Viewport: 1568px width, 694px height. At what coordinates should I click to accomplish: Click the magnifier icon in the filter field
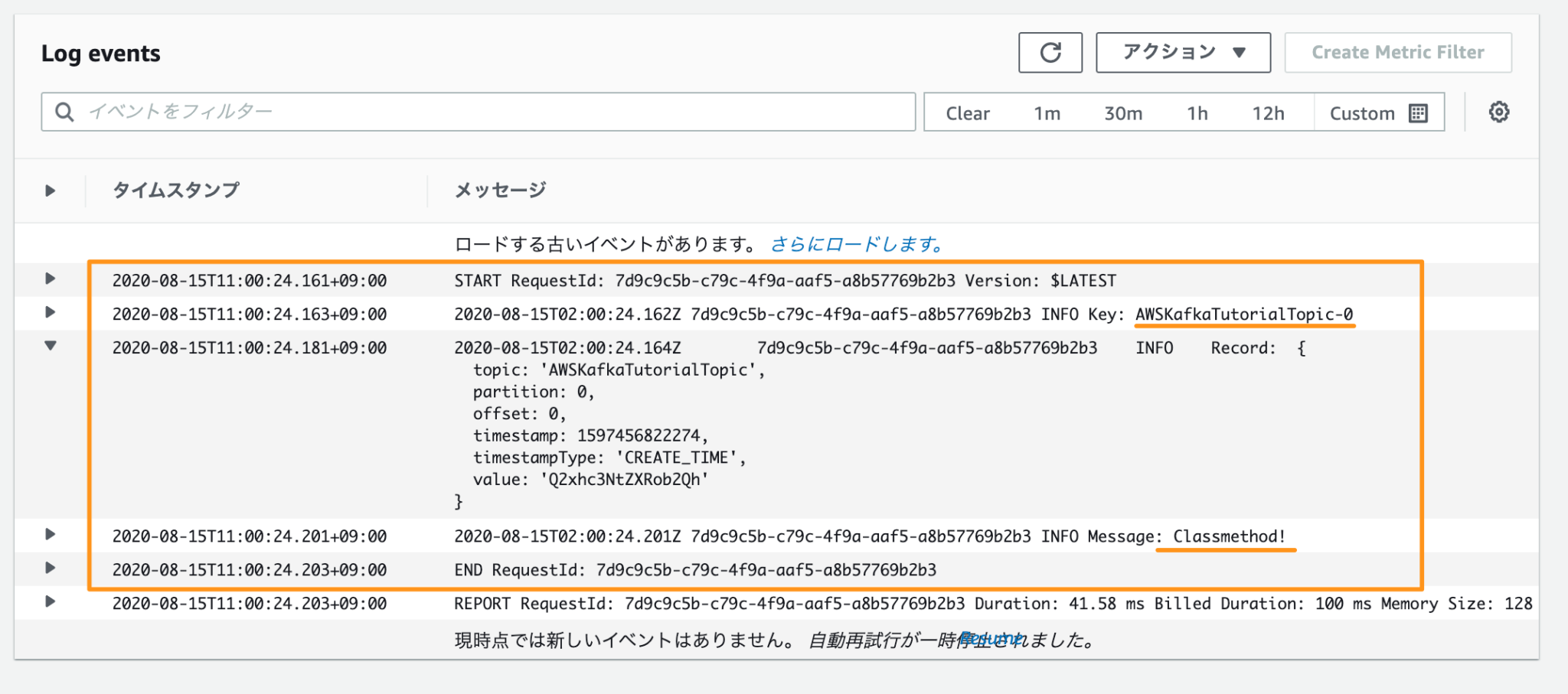point(64,112)
